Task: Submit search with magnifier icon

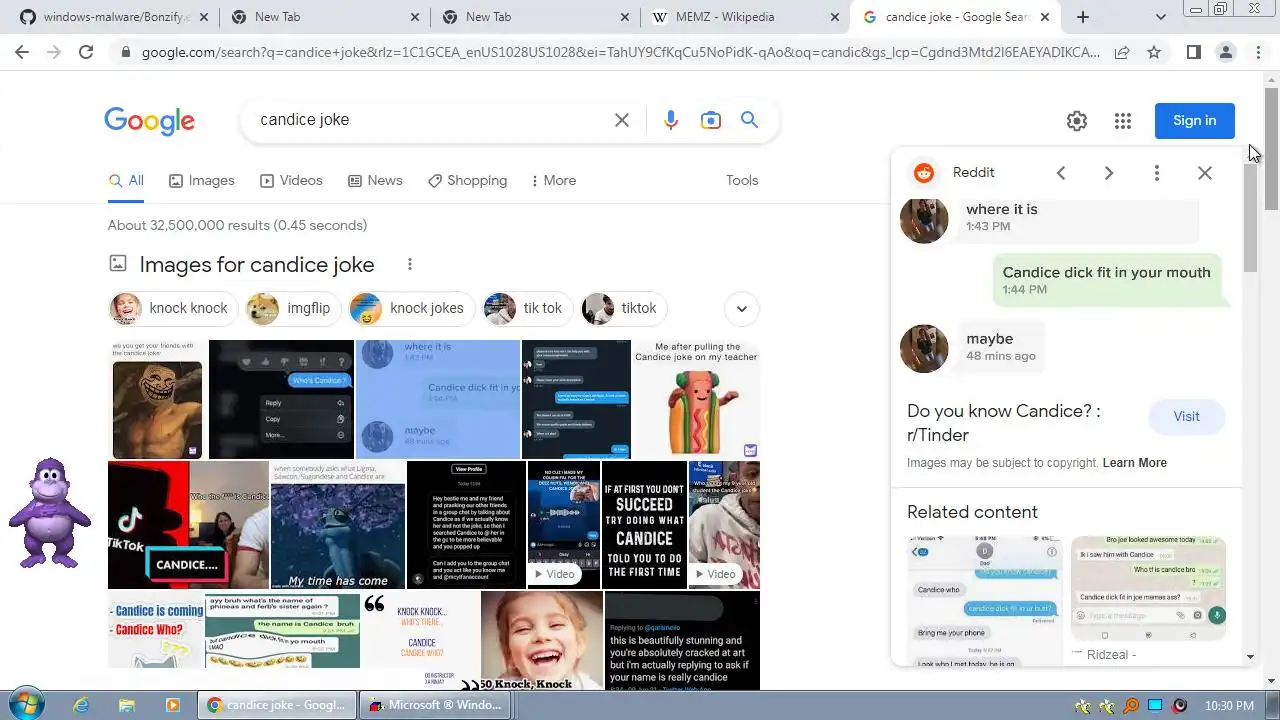Action: tap(749, 120)
